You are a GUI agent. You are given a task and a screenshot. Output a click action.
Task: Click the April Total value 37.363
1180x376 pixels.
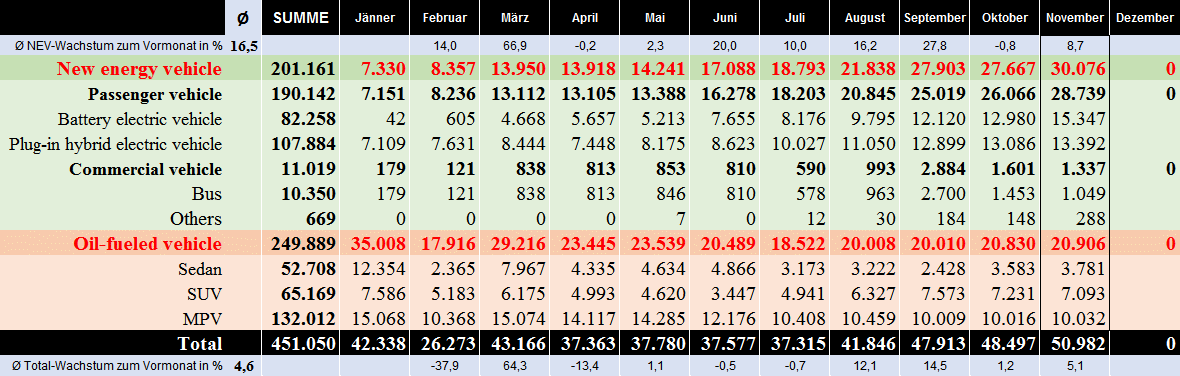(x=587, y=344)
